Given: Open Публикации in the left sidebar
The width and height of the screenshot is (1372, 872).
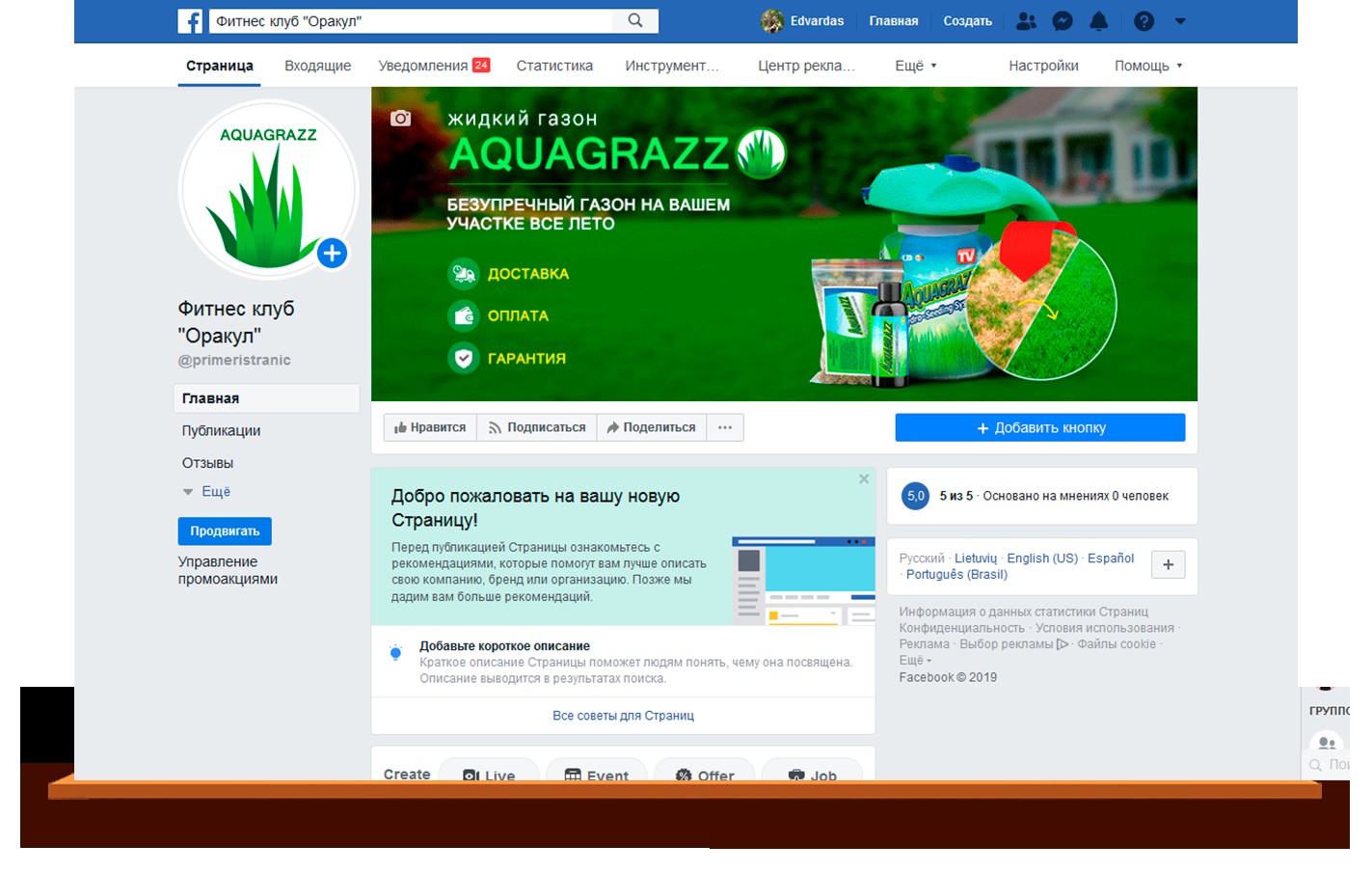Looking at the screenshot, I should [x=221, y=430].
